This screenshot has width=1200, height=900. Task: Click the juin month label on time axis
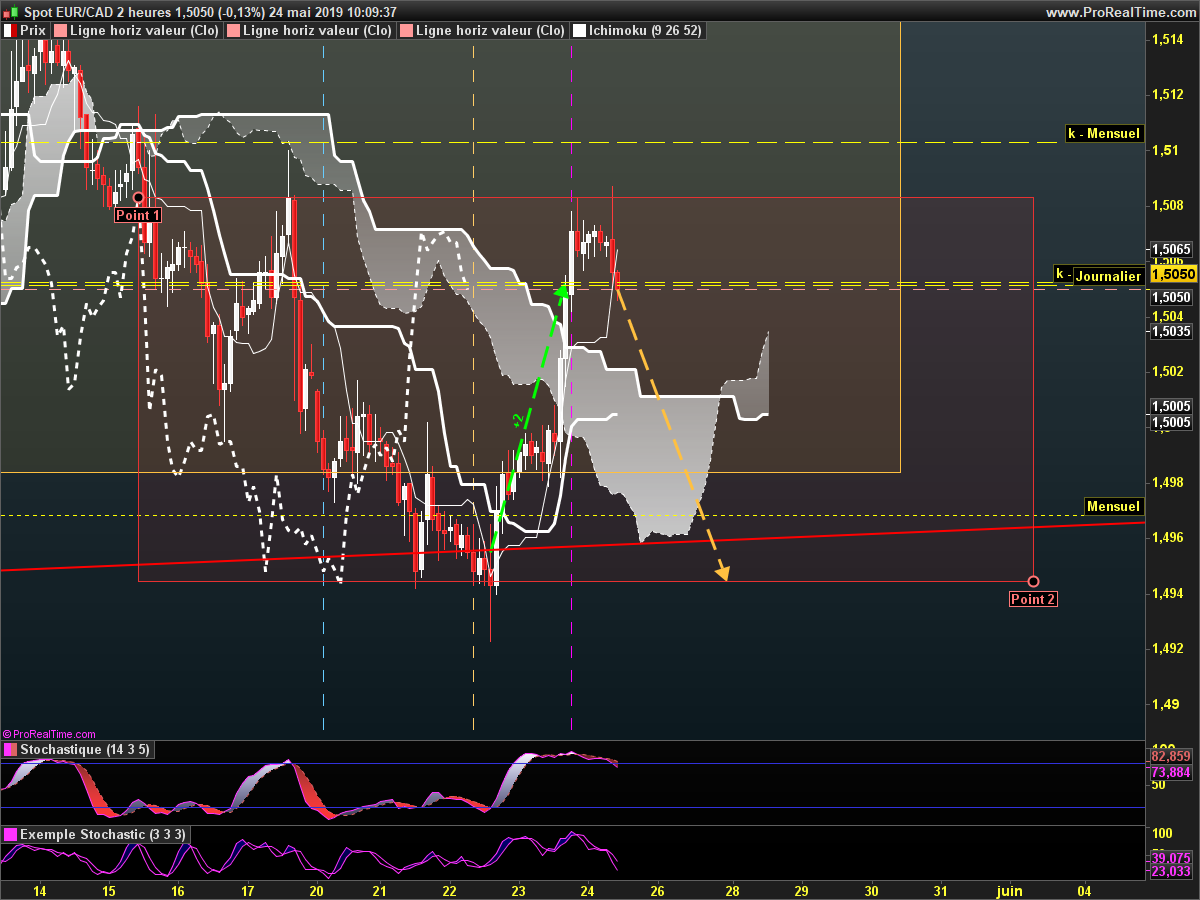pyautogui.click(x=1010, y=890)
